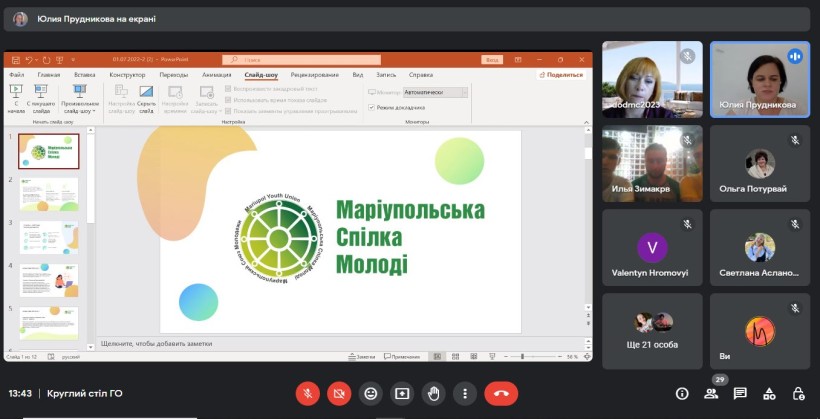The height and width of the screenshot is (419, 820).
Task: Select slide 3 thumbnail
Action: point(49,237)
